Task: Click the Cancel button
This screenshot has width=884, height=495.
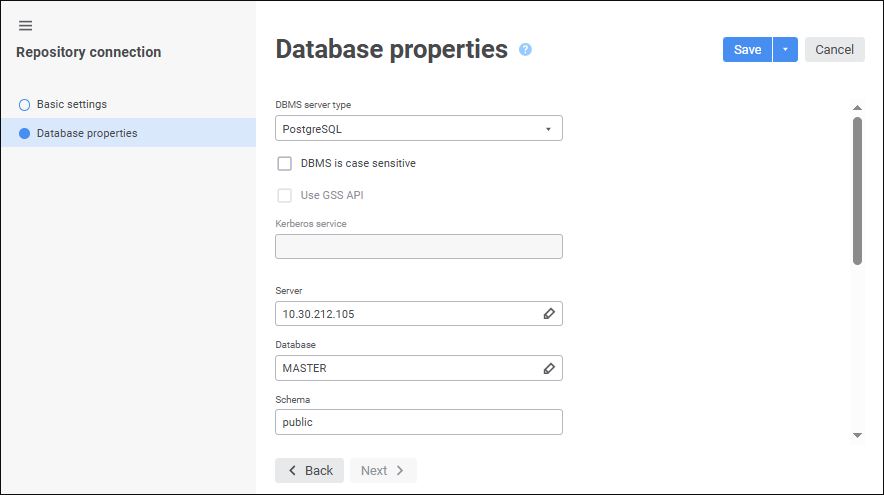Action: [x=834, y=50]
